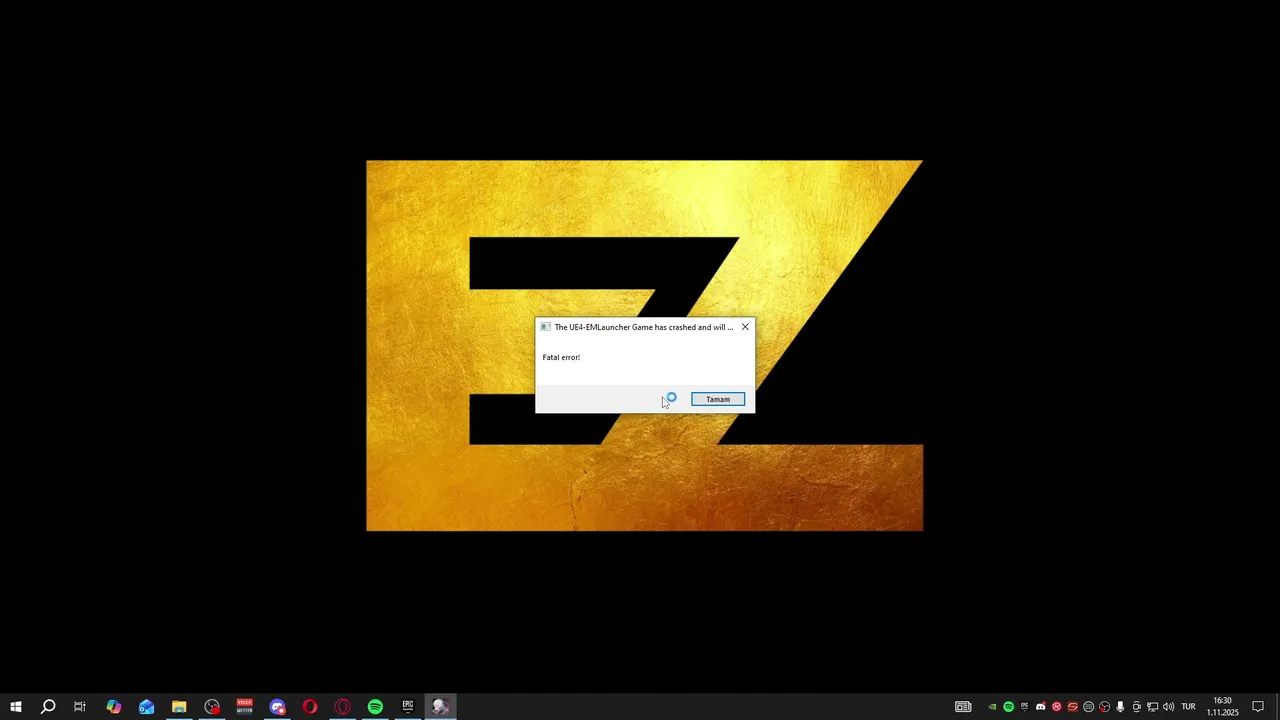Open the NVIDIA system tray icon
This screenshot has width=1280, height=720.
point(992,707)
